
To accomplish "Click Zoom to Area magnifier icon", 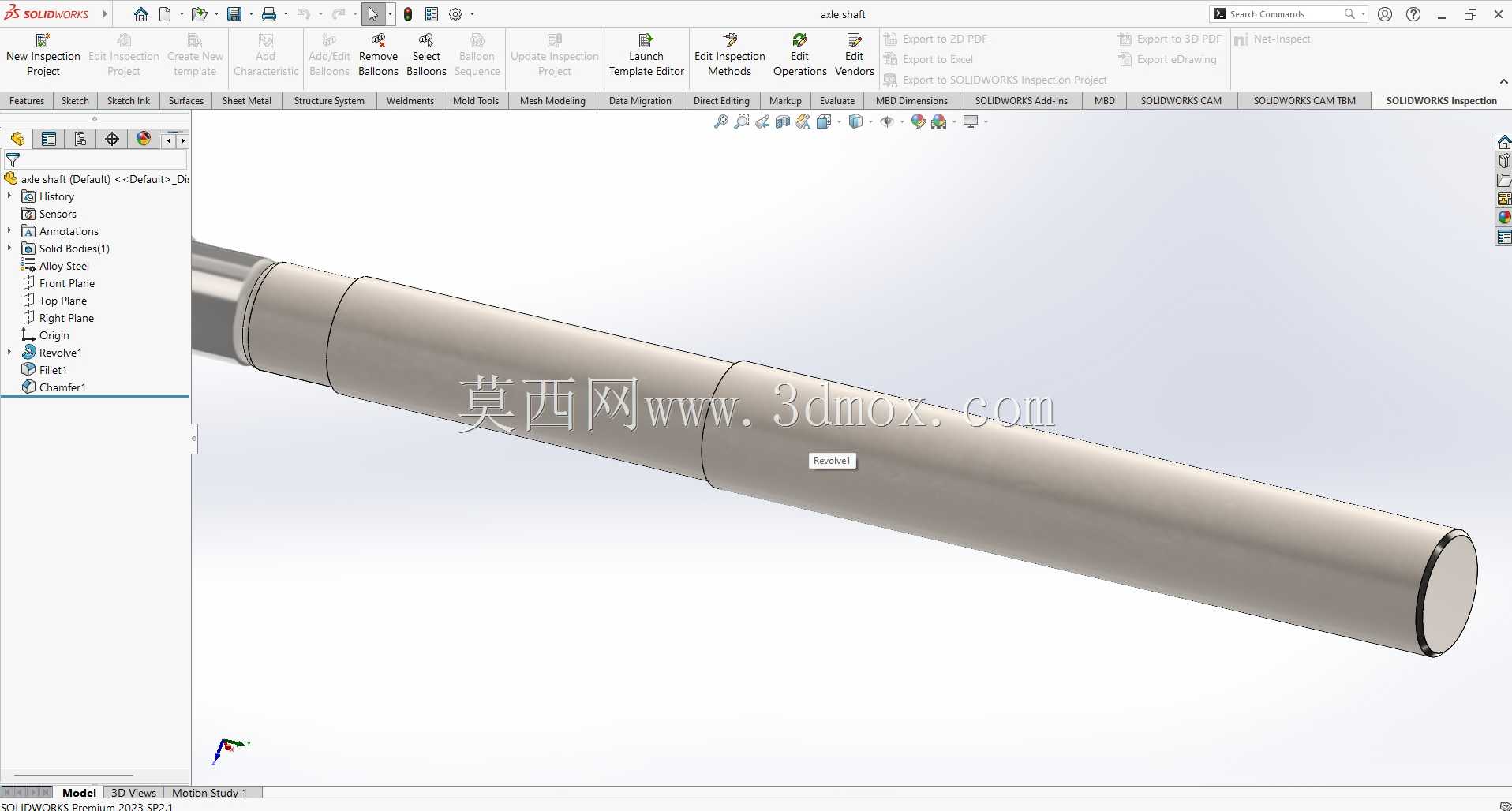I will [x=742, y=121].
